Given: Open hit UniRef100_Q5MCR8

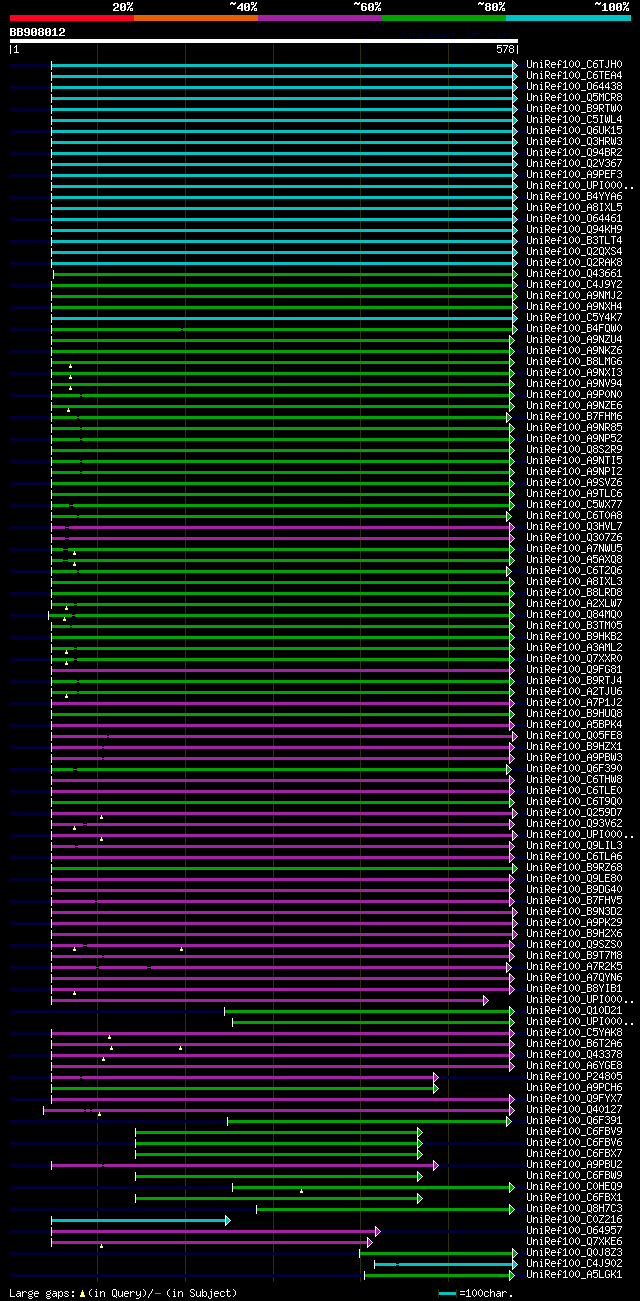Looking at the screenshot, I should pyautogui.click(x=574, y=97).
